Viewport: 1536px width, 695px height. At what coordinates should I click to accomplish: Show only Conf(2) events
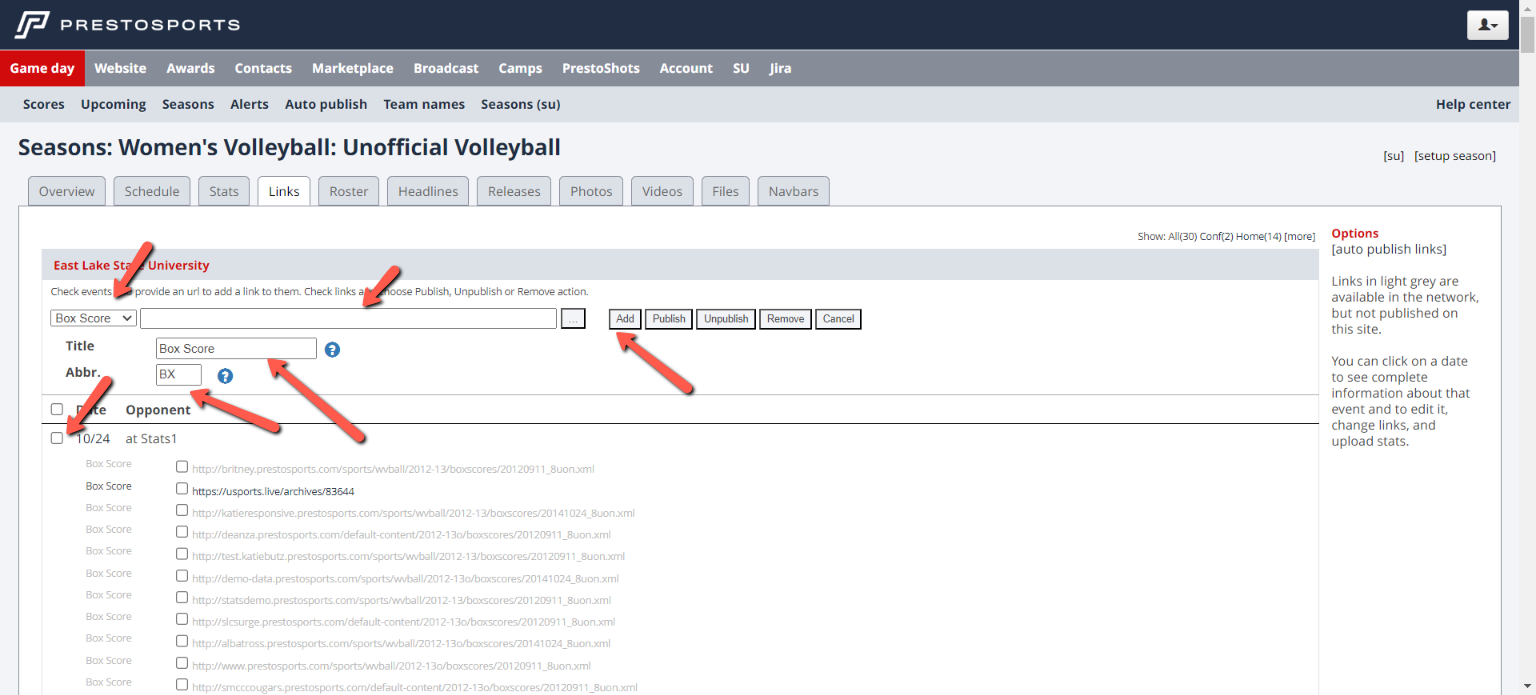(1216, 237)
